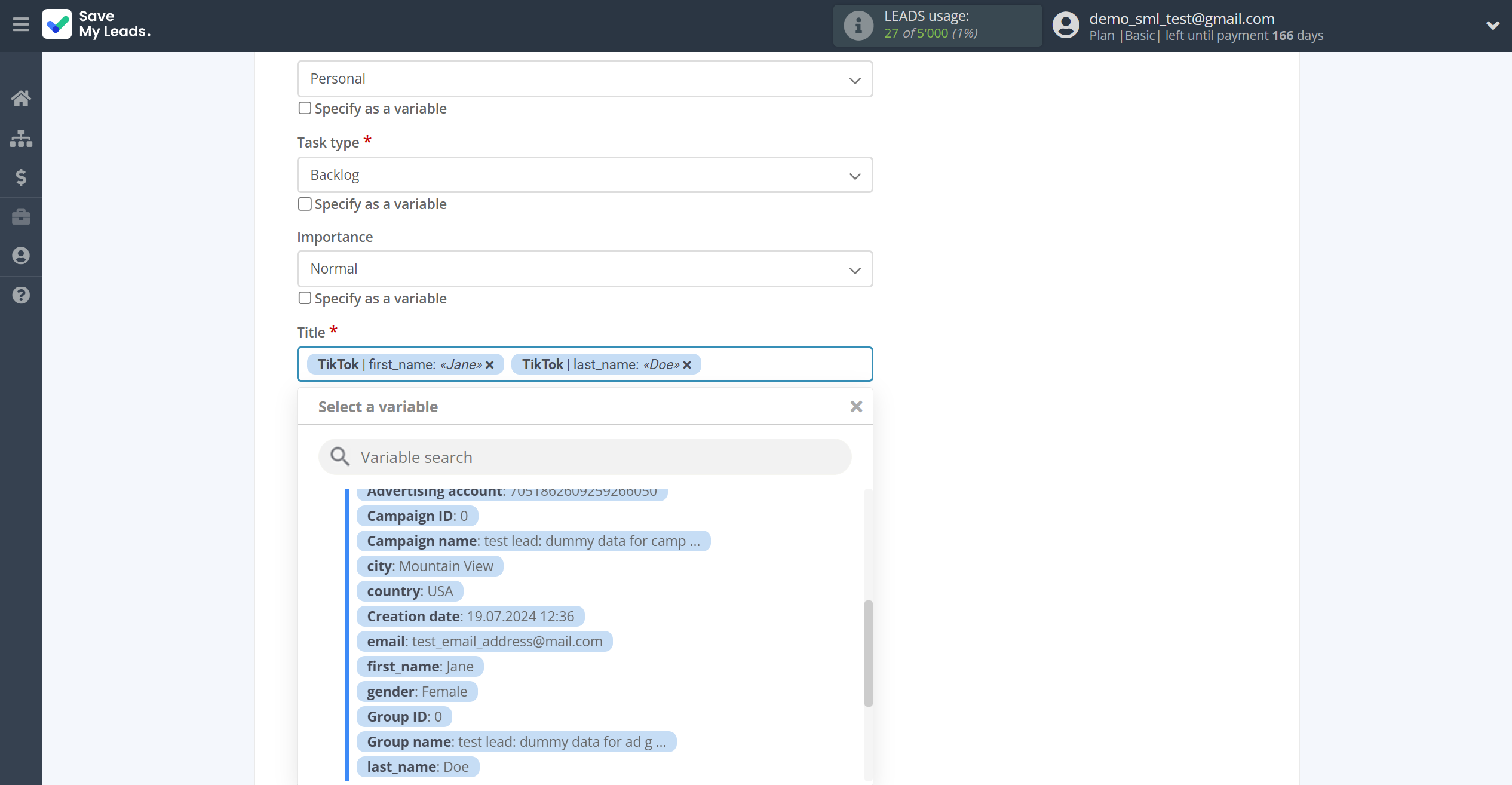Select the first_name: Jane variable

pyautogui.click(x=420, y=667)
